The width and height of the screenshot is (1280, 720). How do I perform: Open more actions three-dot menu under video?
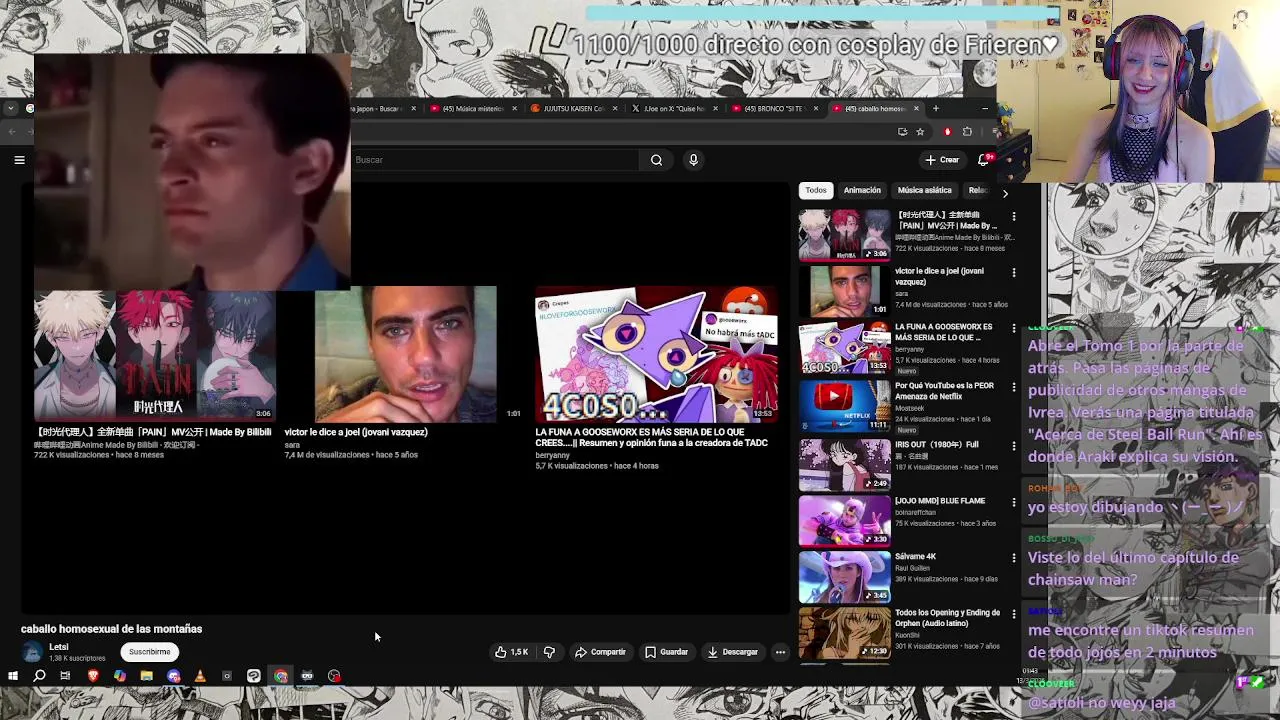780,652
